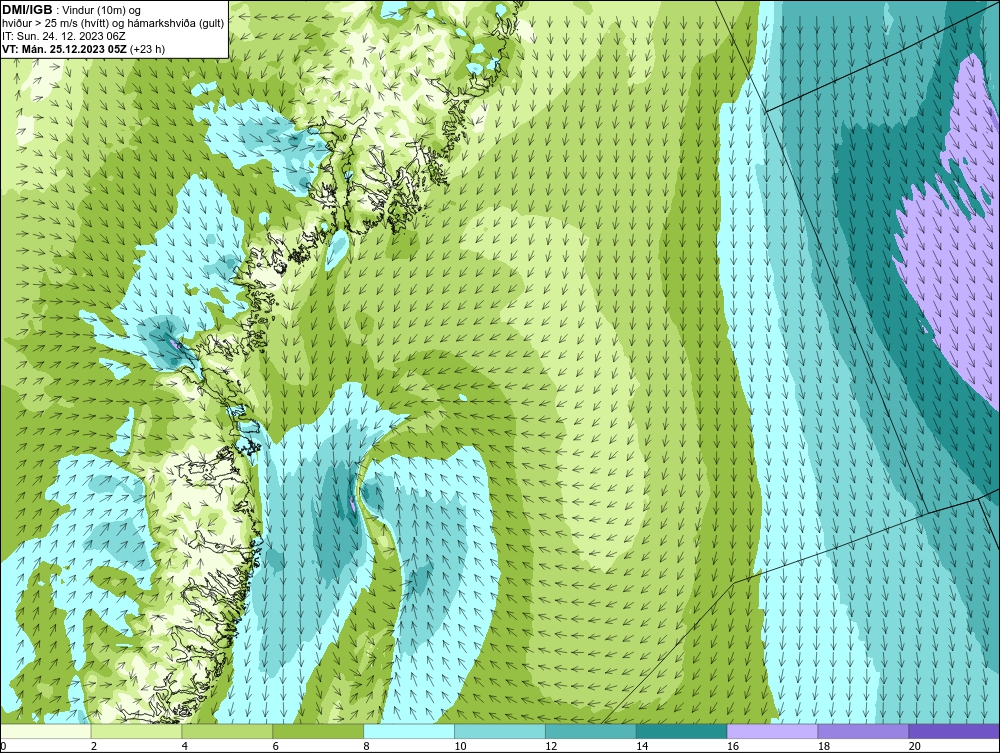This screenshot has width=1000, height=753.
Task: Click the legend scale label '4'
Action: click(184, 746)
